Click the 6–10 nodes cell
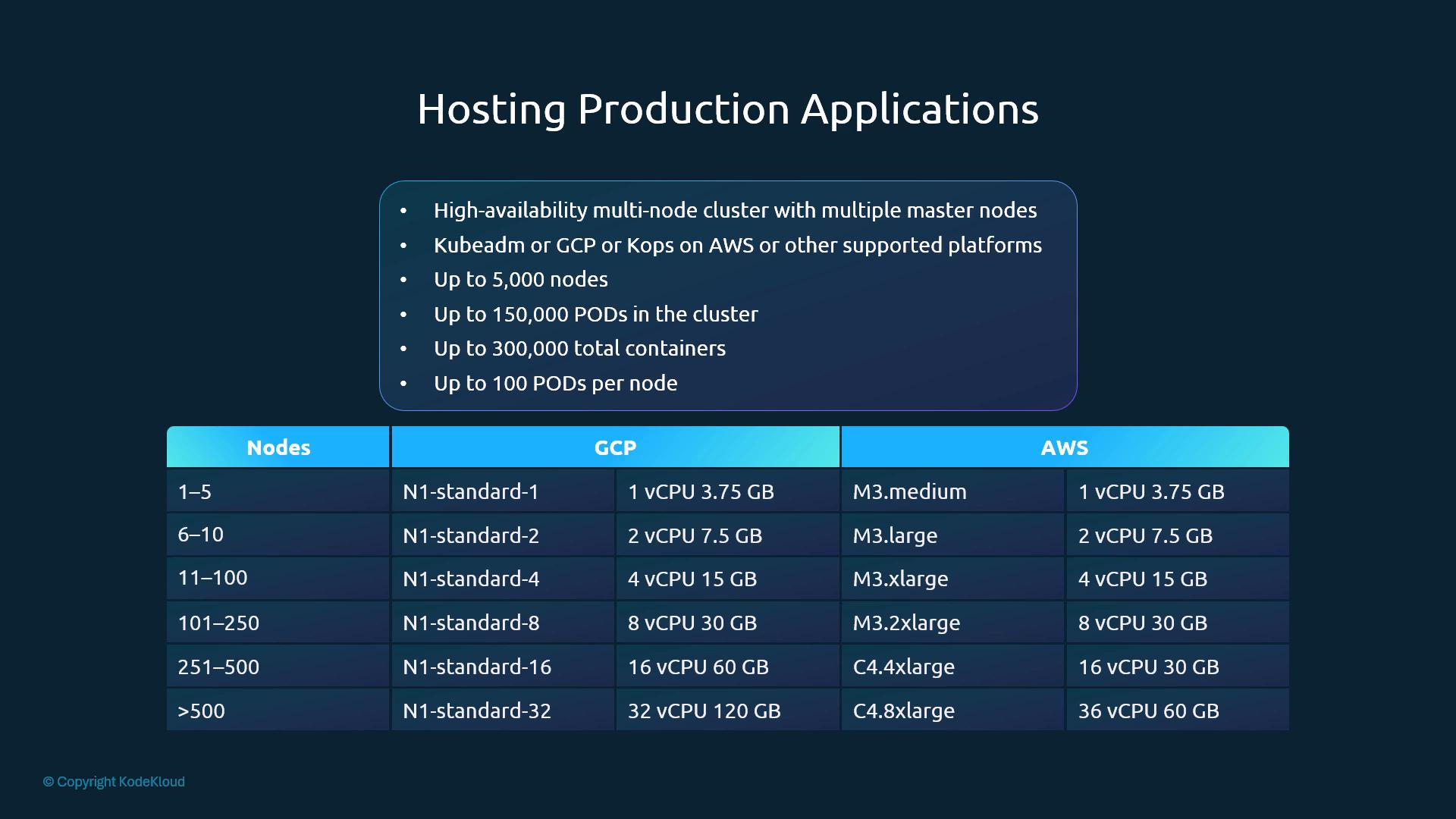The width and height of the screenshot is (1456, 819). click(x=278, y=535)
